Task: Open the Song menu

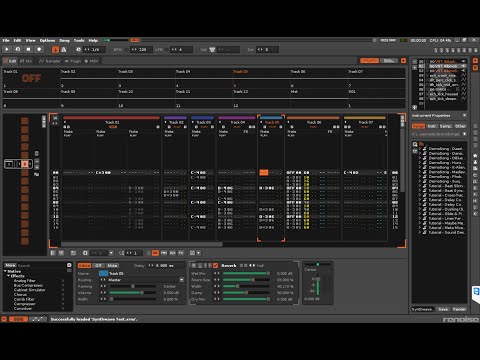Action: [x=64, y=40]
